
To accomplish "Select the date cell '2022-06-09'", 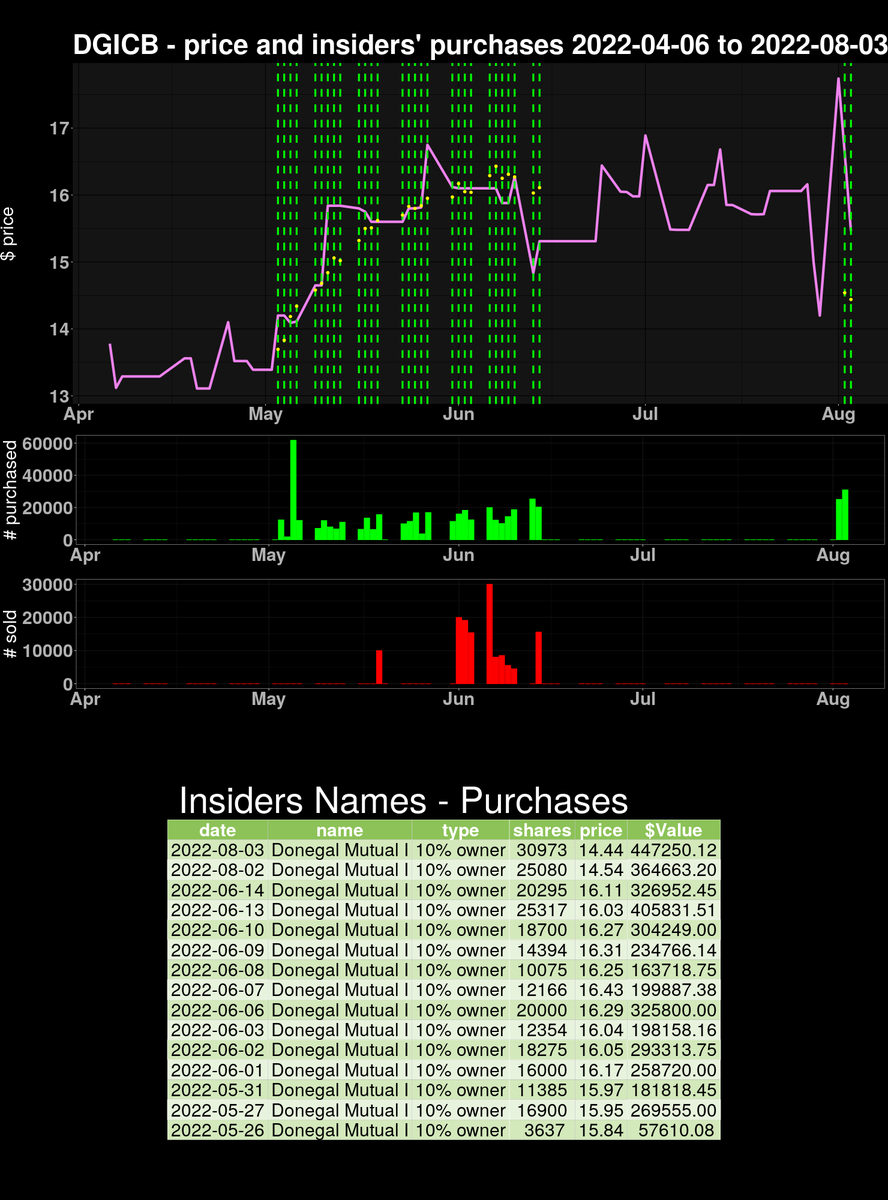I will tap(218, 950).
